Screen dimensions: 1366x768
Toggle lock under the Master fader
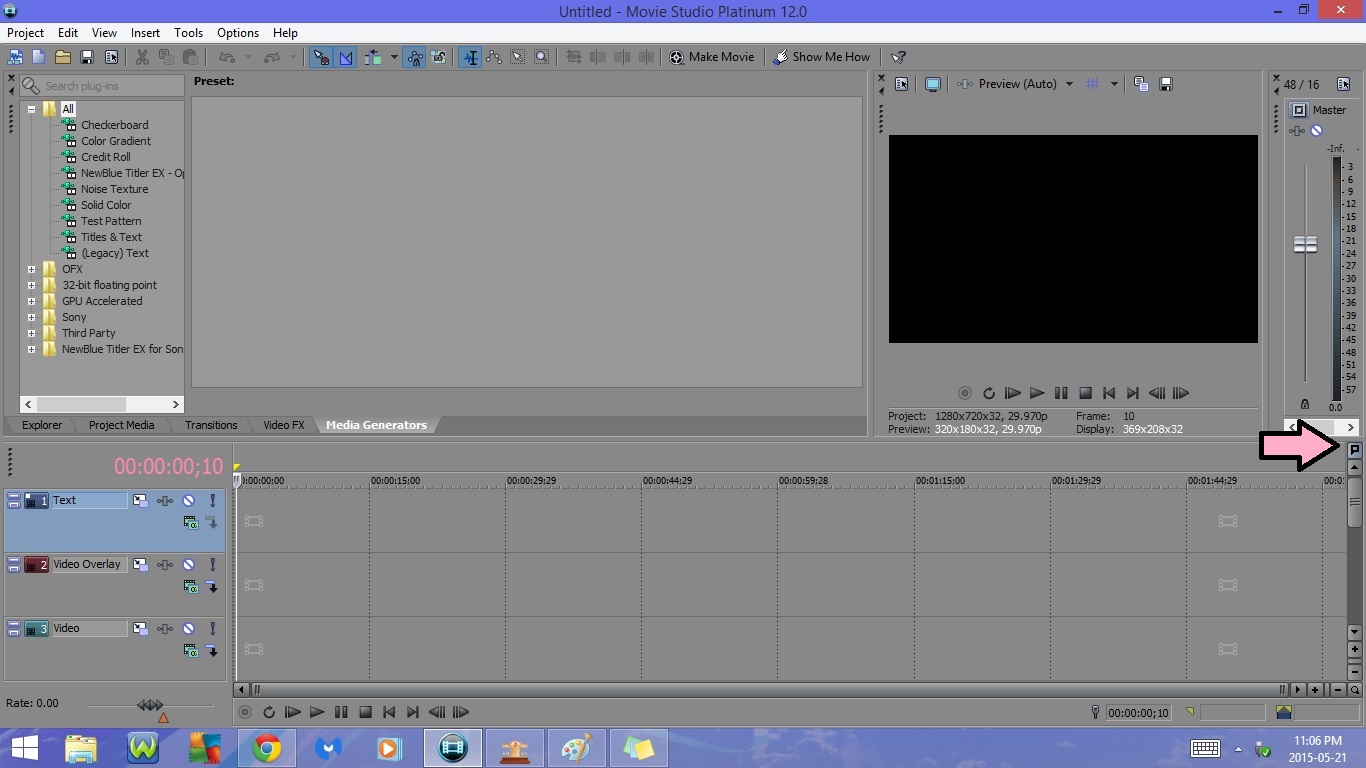click(x=1304, y=404)
